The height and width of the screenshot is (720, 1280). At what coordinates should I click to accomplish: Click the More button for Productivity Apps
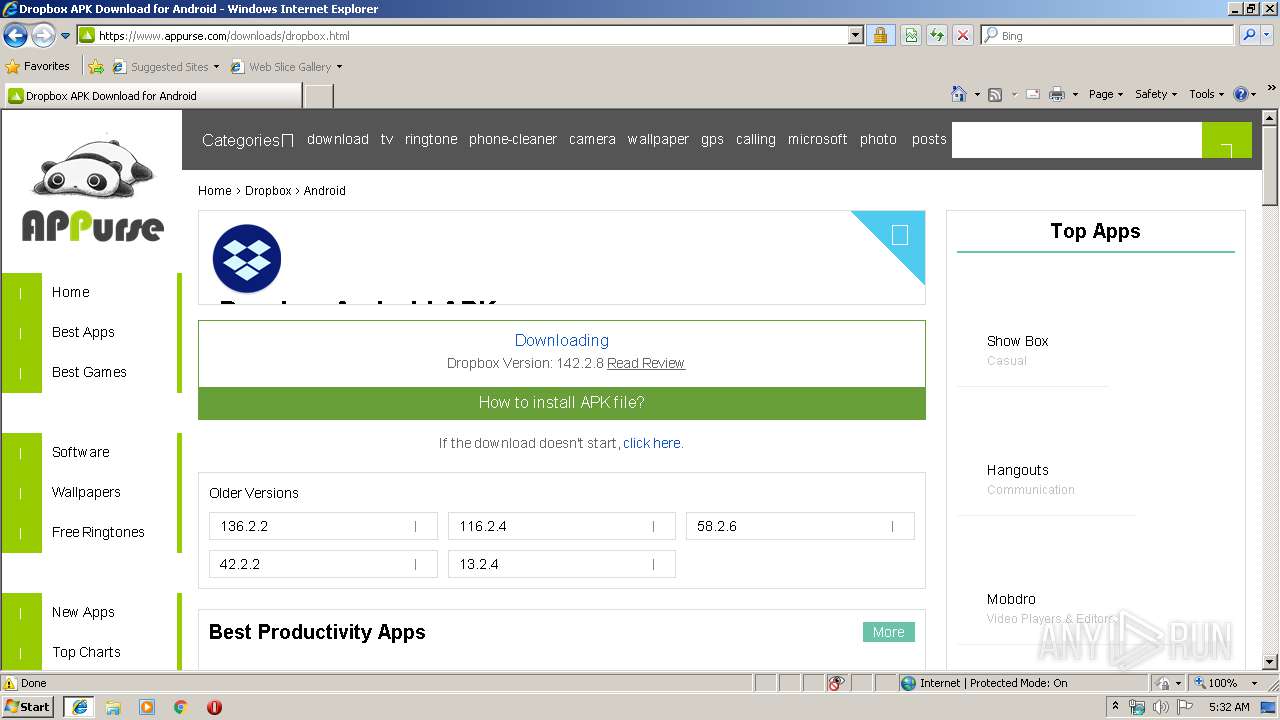[x=889, y=632]
